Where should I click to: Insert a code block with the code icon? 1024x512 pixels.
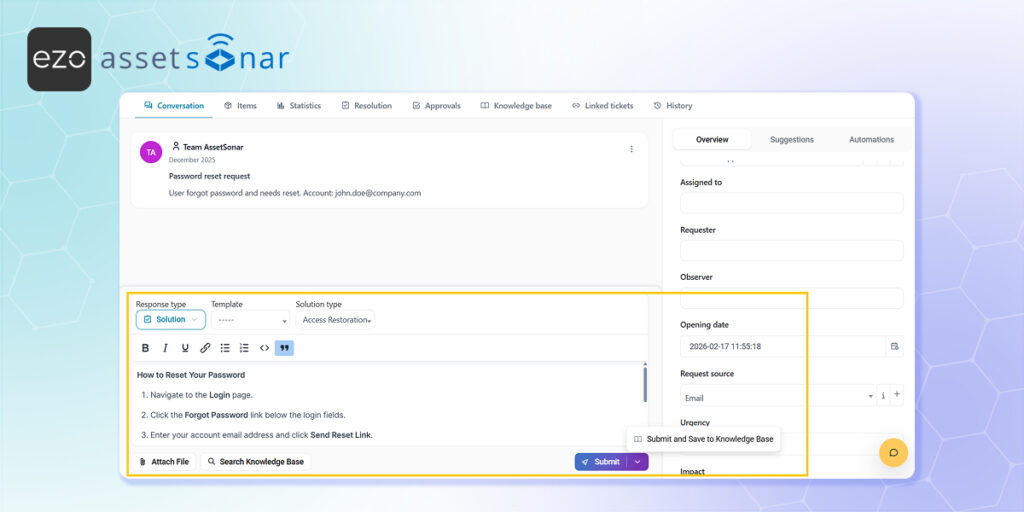coord(265,348)
